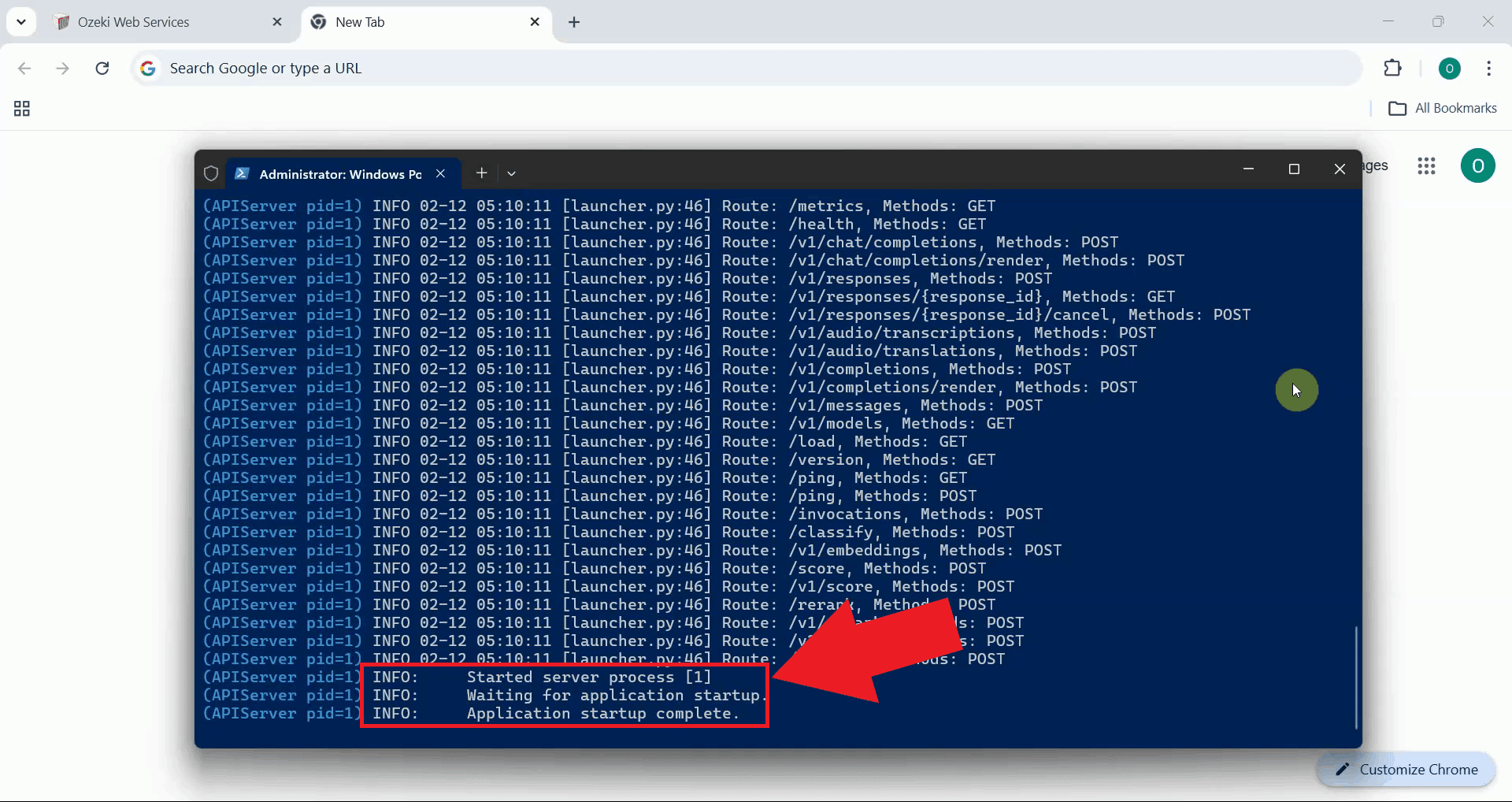Image resolution: width=1512 pixels, height=802 pixels.
Task: Open the All Bookmarks folder
Action: tap(1443, 108)
